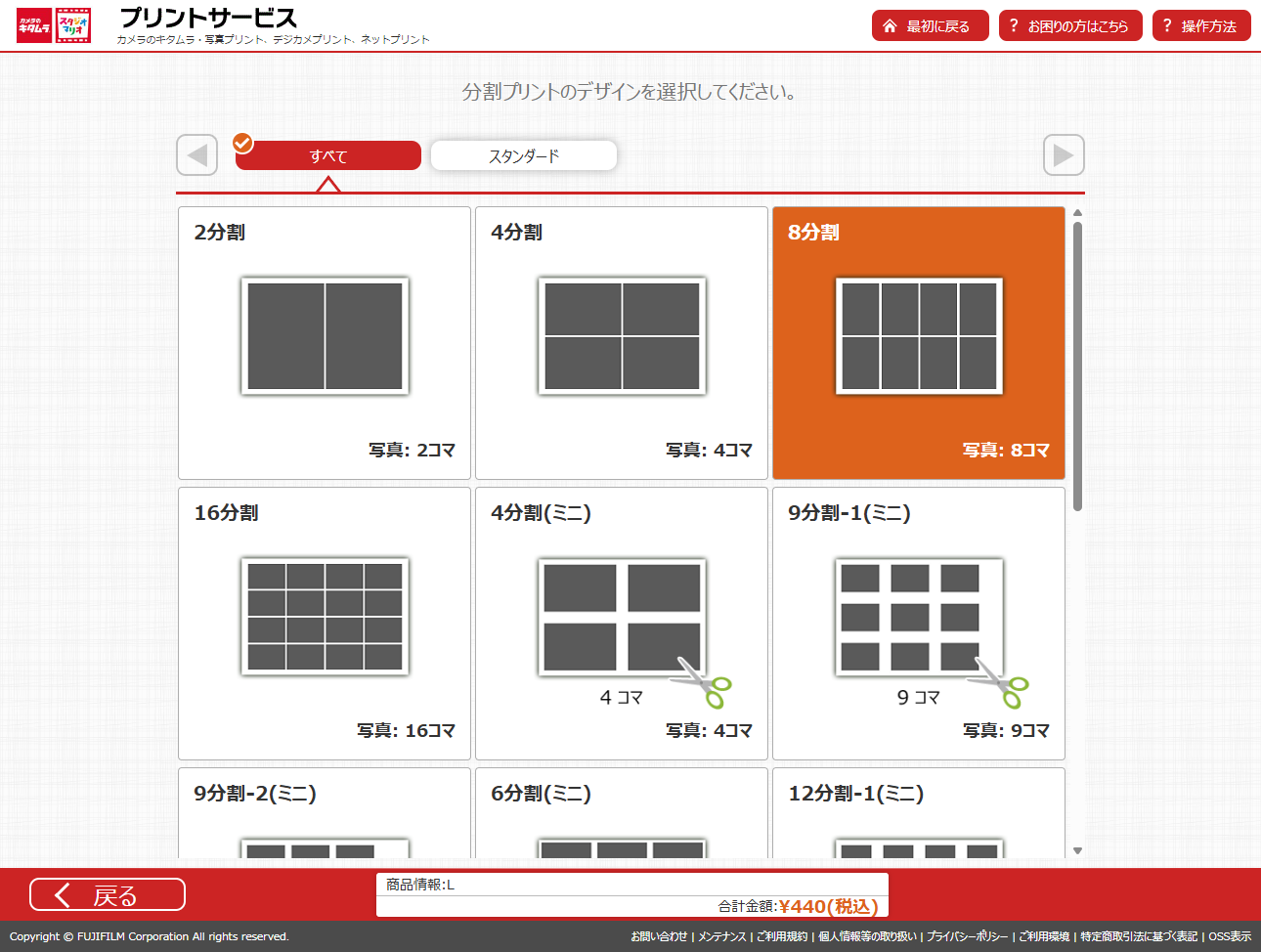
Task: Click the スタジオマリオ logo
Action: coord(73,25)
